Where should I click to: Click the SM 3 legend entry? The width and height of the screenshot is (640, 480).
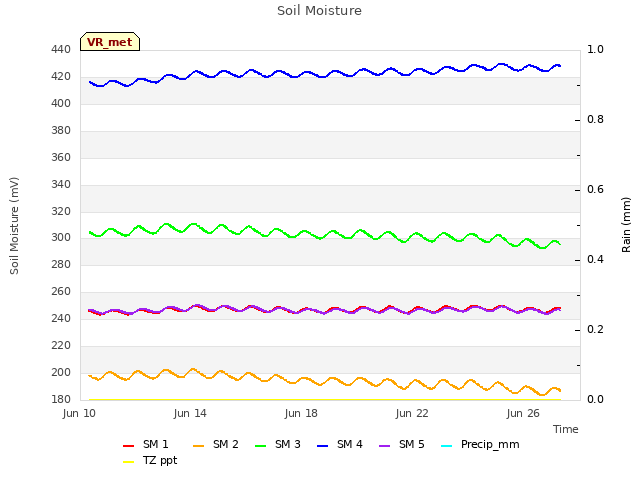(278, 444)
